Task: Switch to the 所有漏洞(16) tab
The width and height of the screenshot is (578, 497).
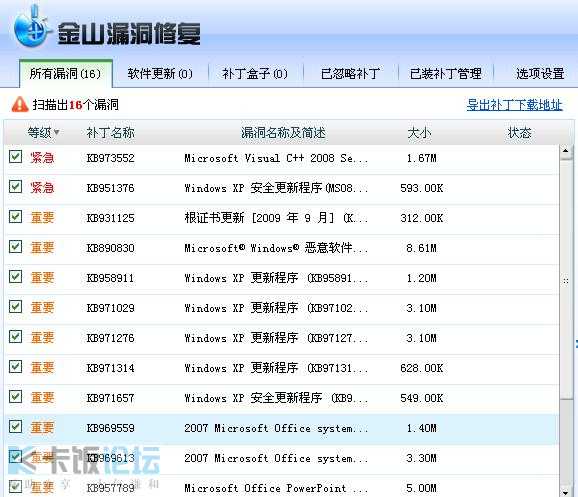Action: (x=66, y=73)
